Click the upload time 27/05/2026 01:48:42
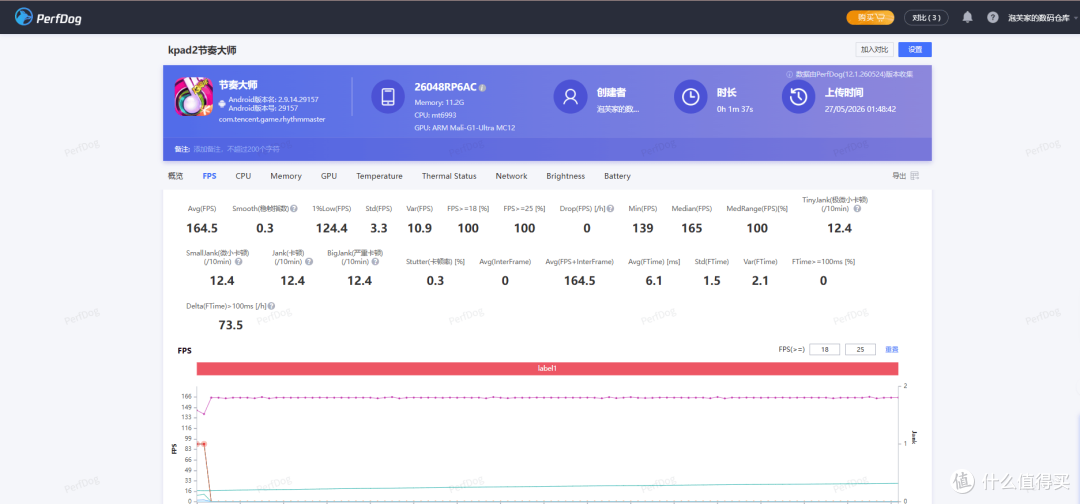The width and height of the screenshot is (1080, 504). coord(860,109)
